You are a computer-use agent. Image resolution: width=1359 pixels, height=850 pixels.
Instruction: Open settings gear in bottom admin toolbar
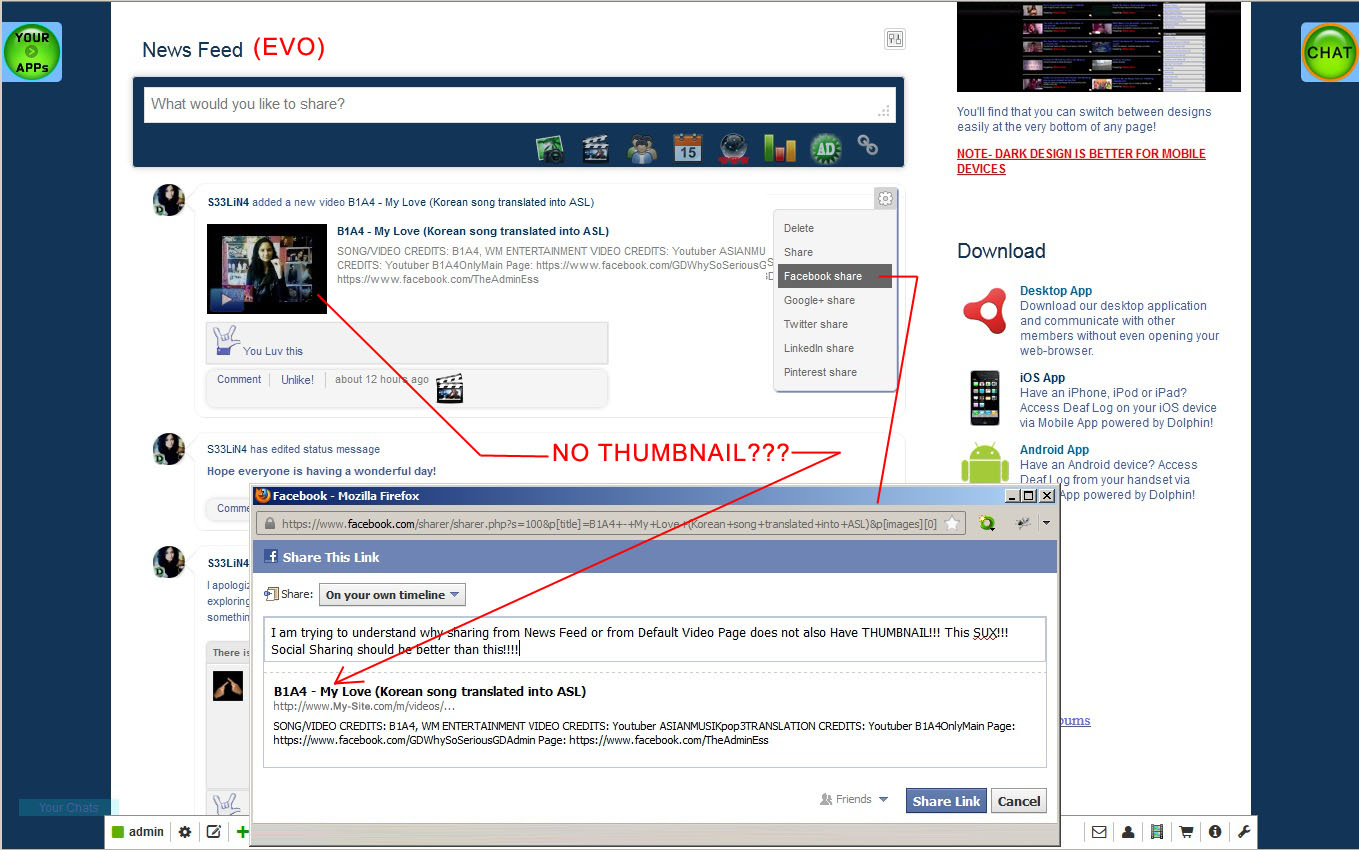tap(185, 832)
